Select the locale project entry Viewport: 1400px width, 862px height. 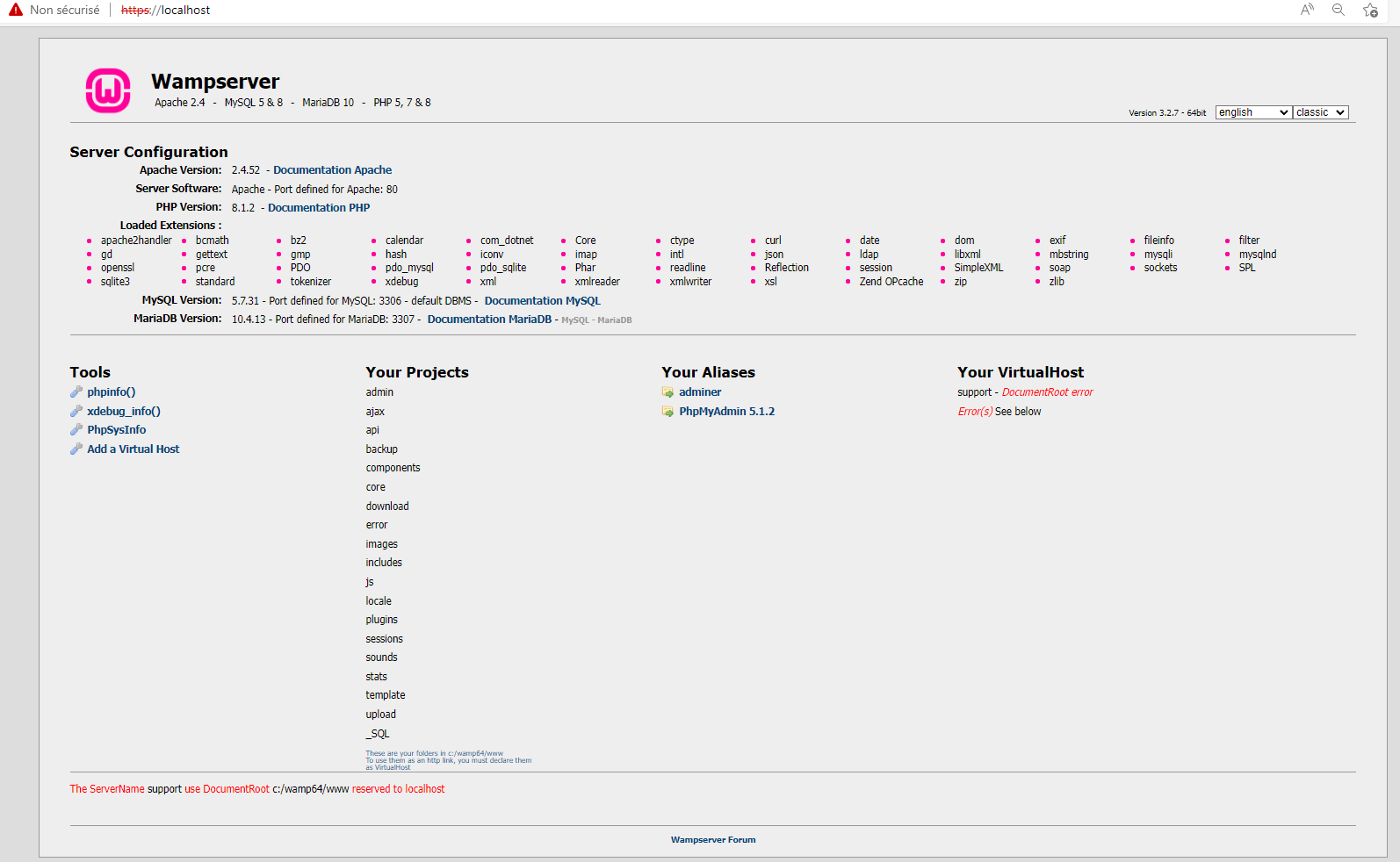(379, 601)
